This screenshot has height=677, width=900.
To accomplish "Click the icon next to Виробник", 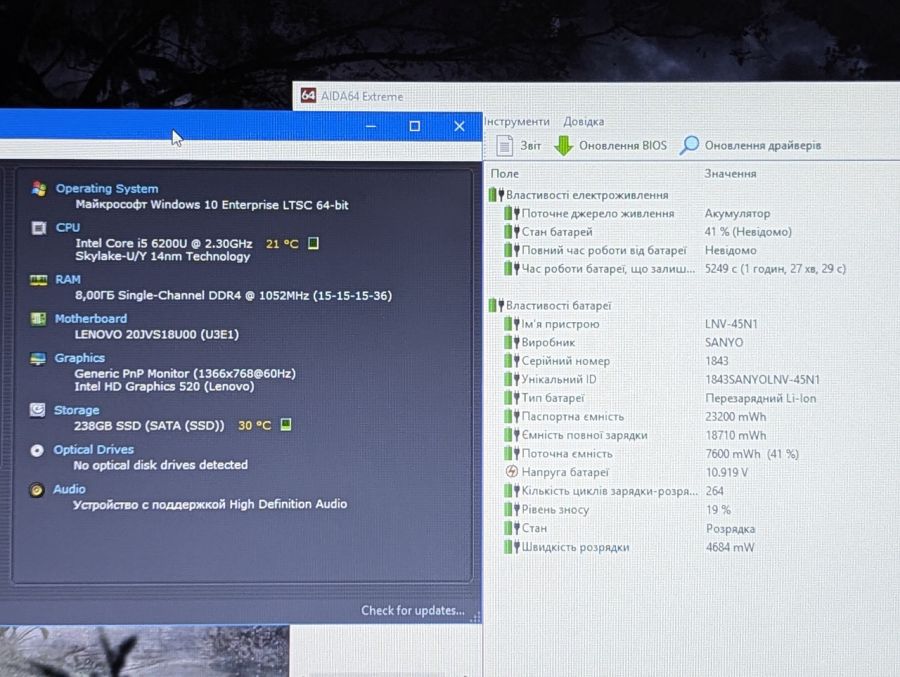I will pyautogui.click(x=511, y=342).
